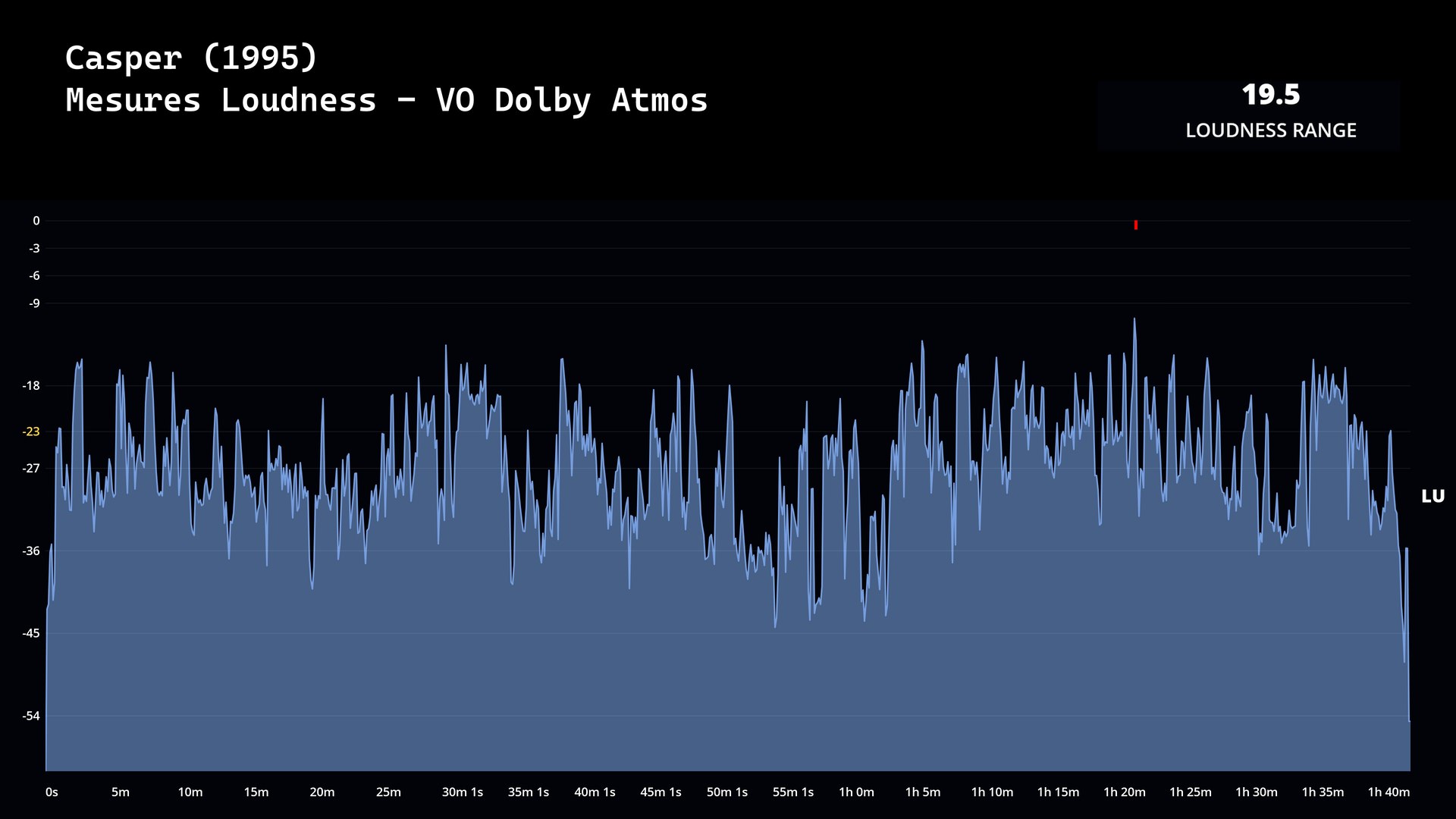Click the '1h 5m' time axis label
The image size is (1456, 819).
coord(923,792)
